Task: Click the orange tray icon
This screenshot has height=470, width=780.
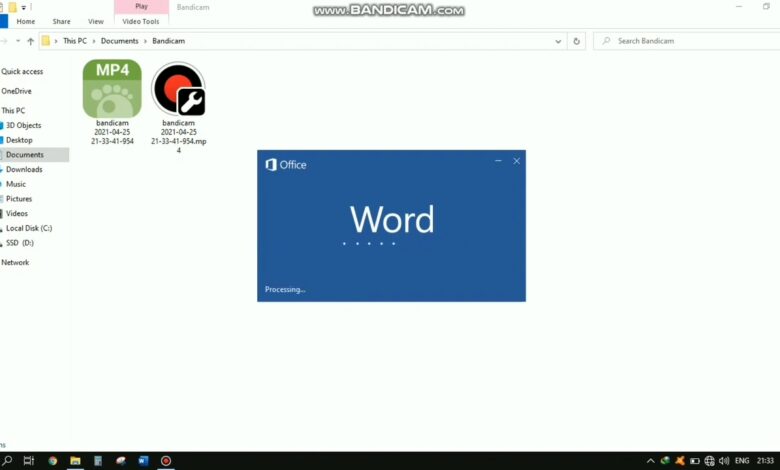Action: coord(680,461)
